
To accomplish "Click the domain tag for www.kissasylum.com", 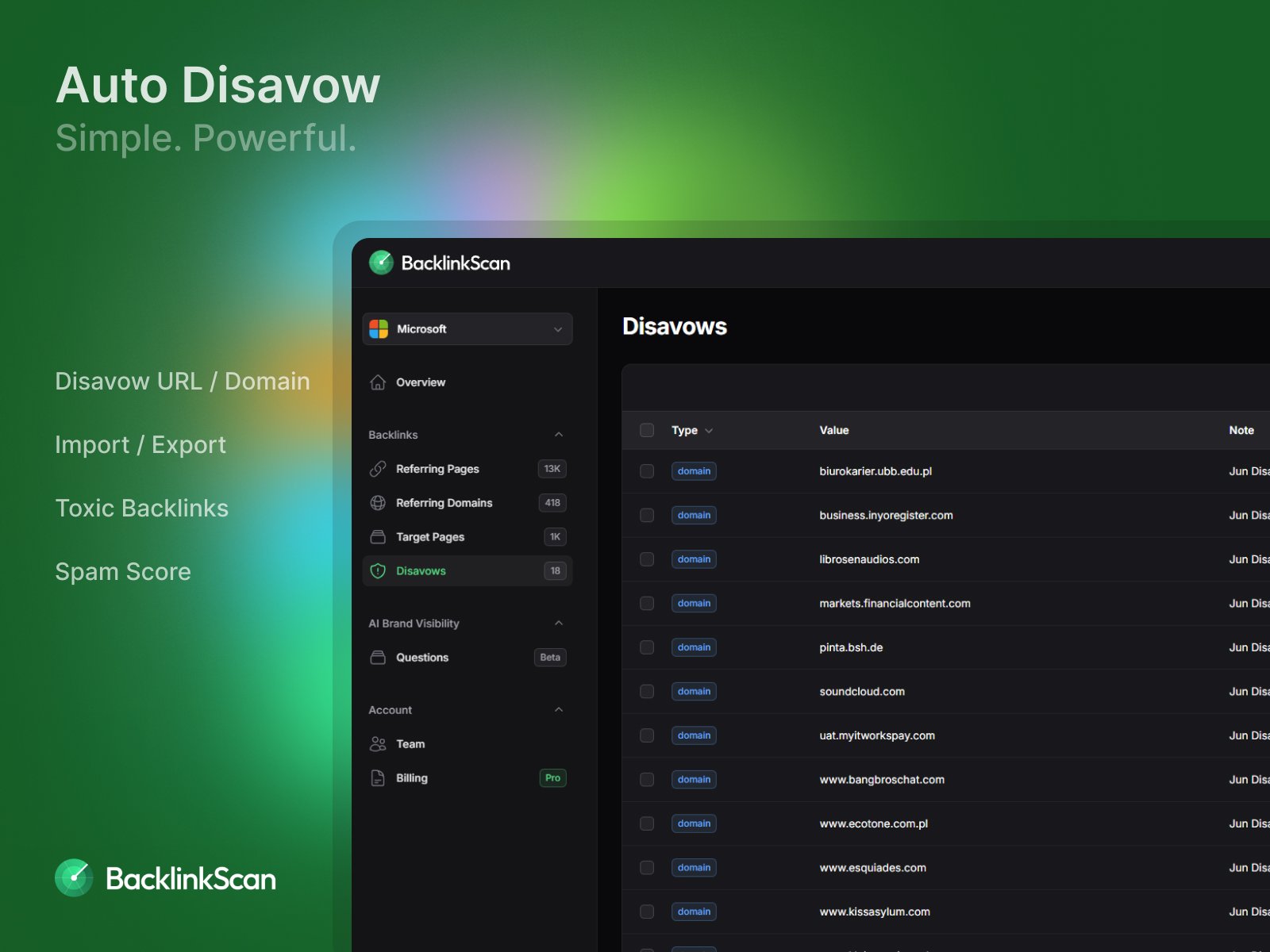I will click(694, 912).
